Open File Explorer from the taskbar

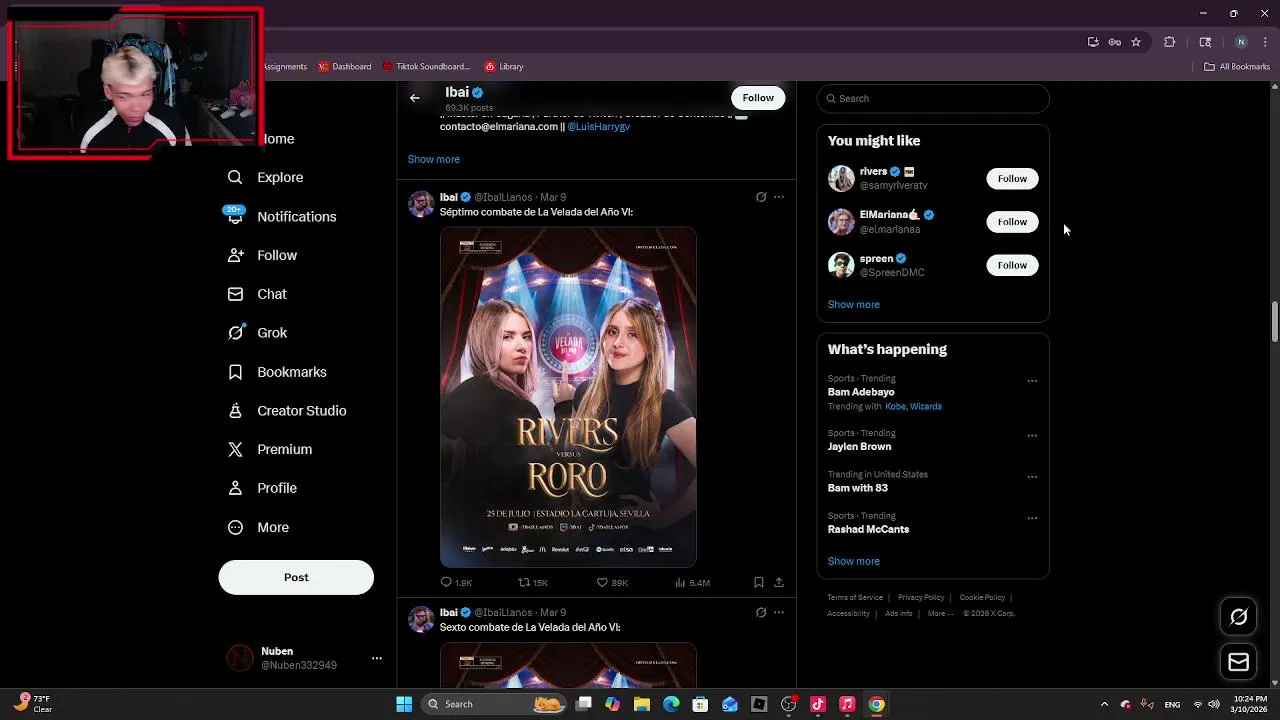(x=642, y=704)
